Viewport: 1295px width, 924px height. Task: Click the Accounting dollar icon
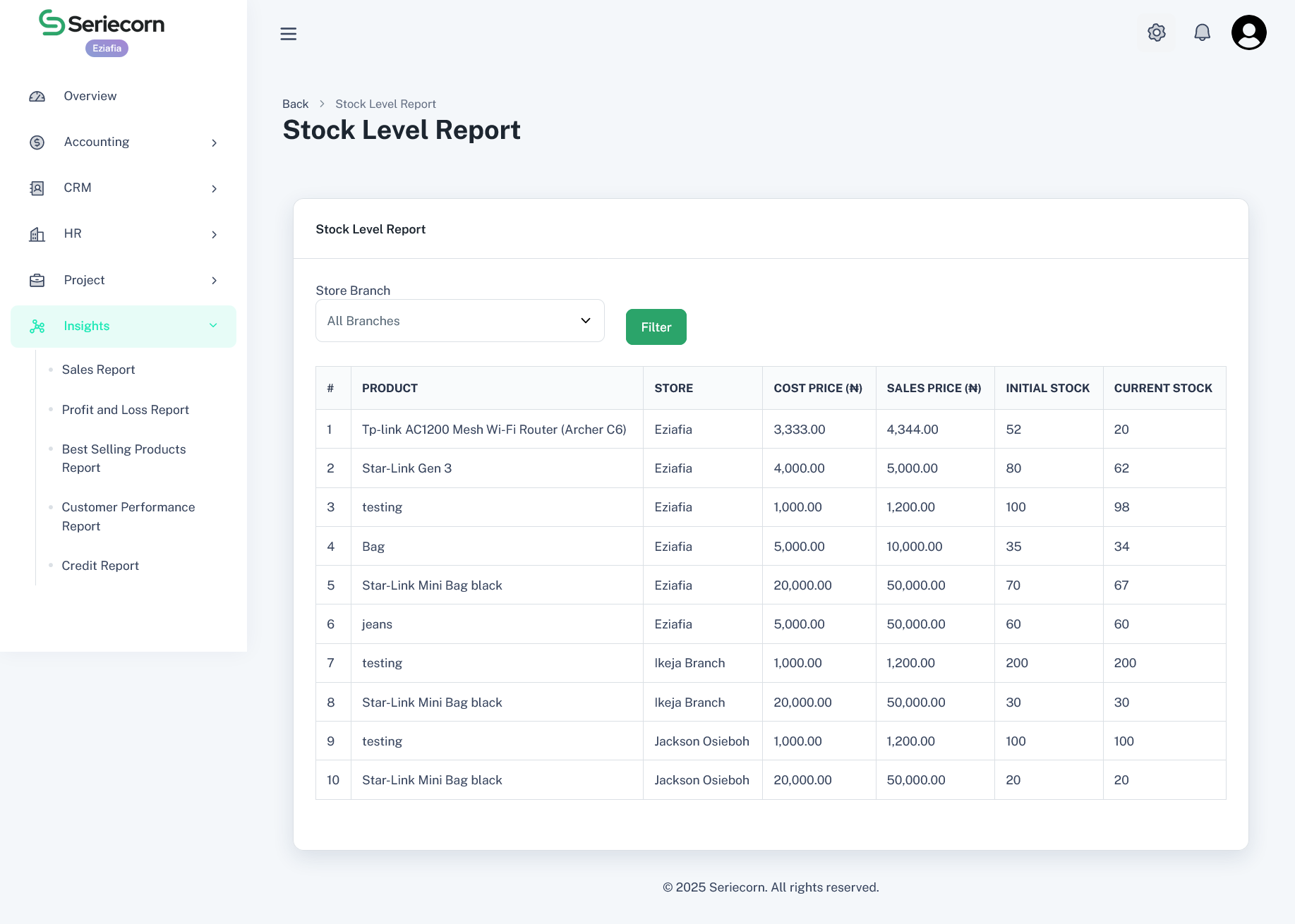[x=37, y=142]
